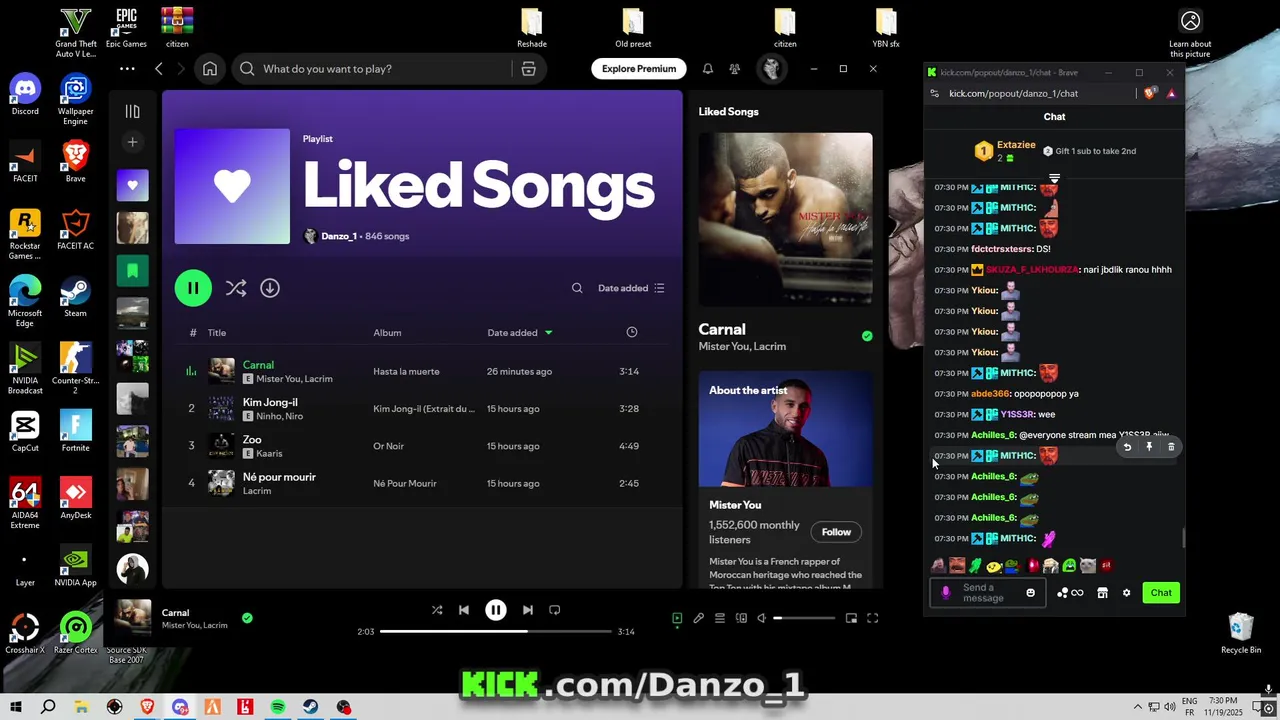Open the Spotify three-dots menu

127,69
